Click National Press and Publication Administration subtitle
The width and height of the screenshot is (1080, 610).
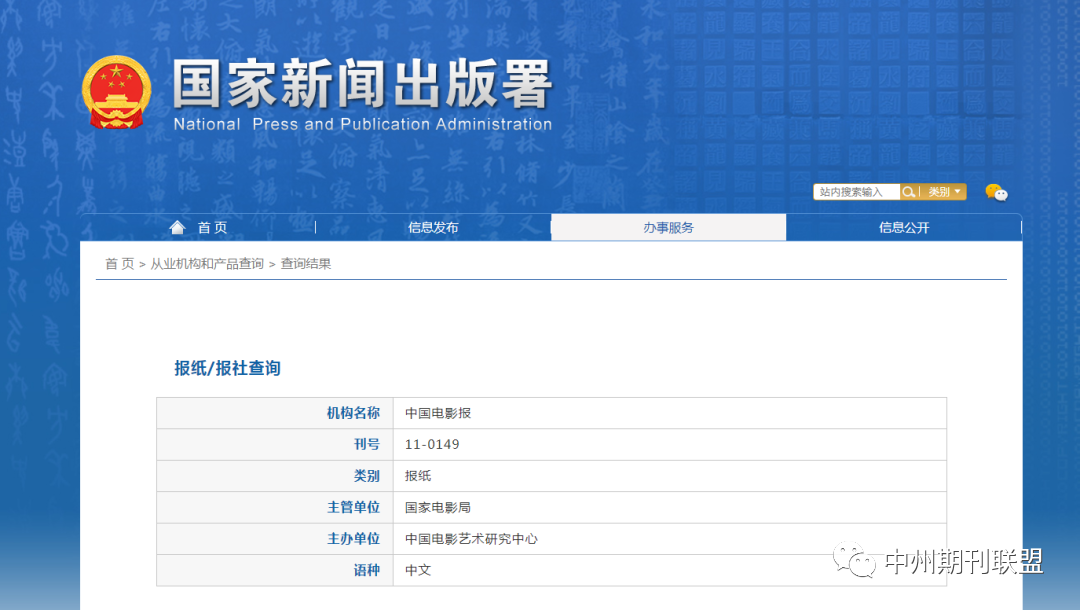tap(362, 124)
